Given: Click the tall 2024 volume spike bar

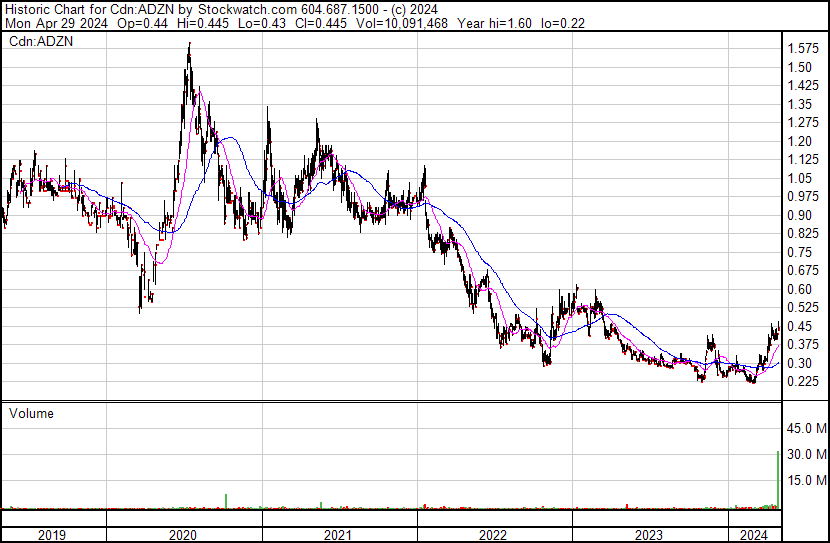Looking at the screenshot, I should click(x=778, y=480).
